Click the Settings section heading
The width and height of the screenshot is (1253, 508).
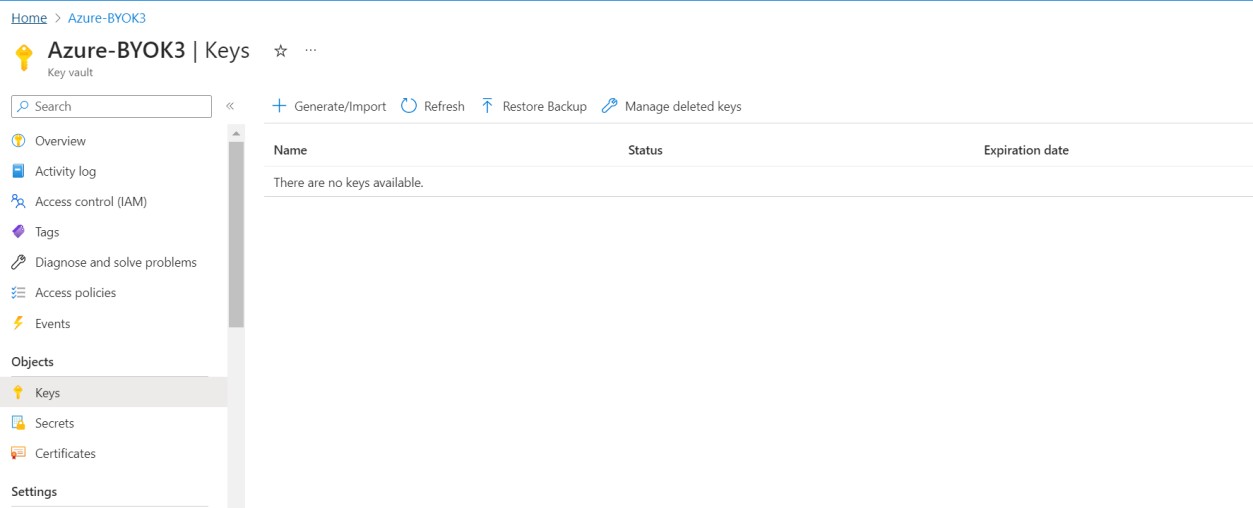[x=34, y=492]
